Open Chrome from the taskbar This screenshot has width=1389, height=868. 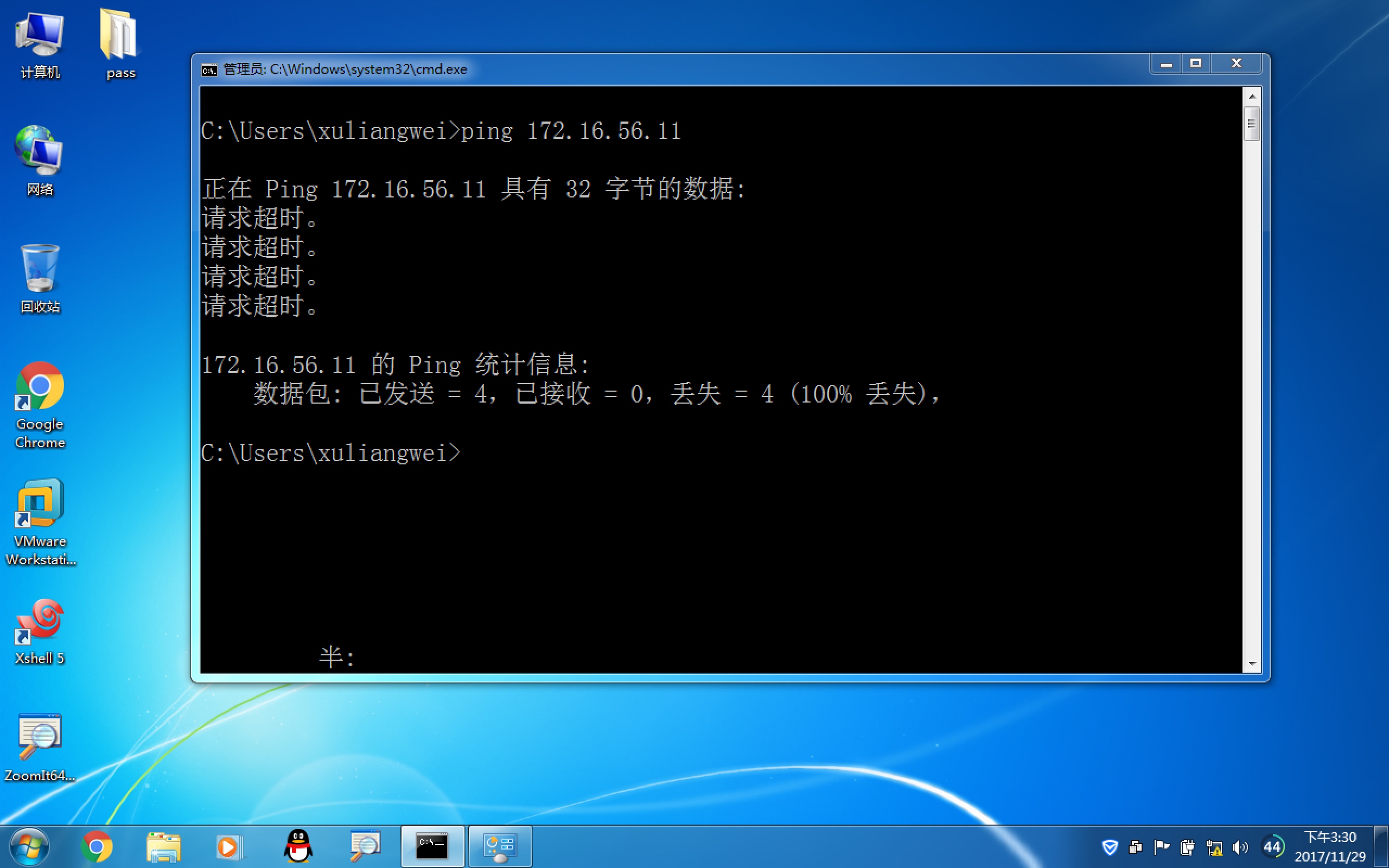click(x=97, y=846)
